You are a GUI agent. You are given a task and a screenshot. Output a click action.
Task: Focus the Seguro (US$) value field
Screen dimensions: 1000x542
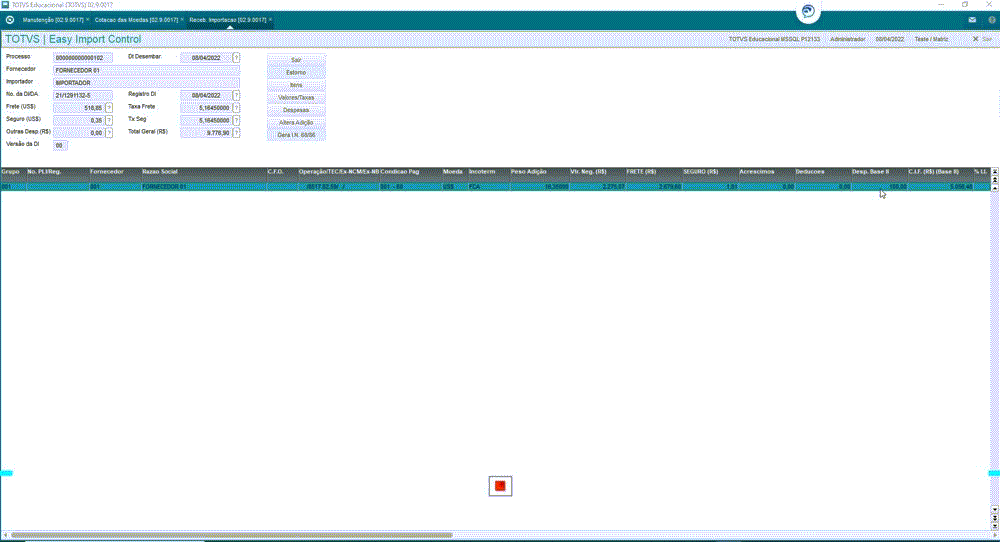tap(78, 120)
